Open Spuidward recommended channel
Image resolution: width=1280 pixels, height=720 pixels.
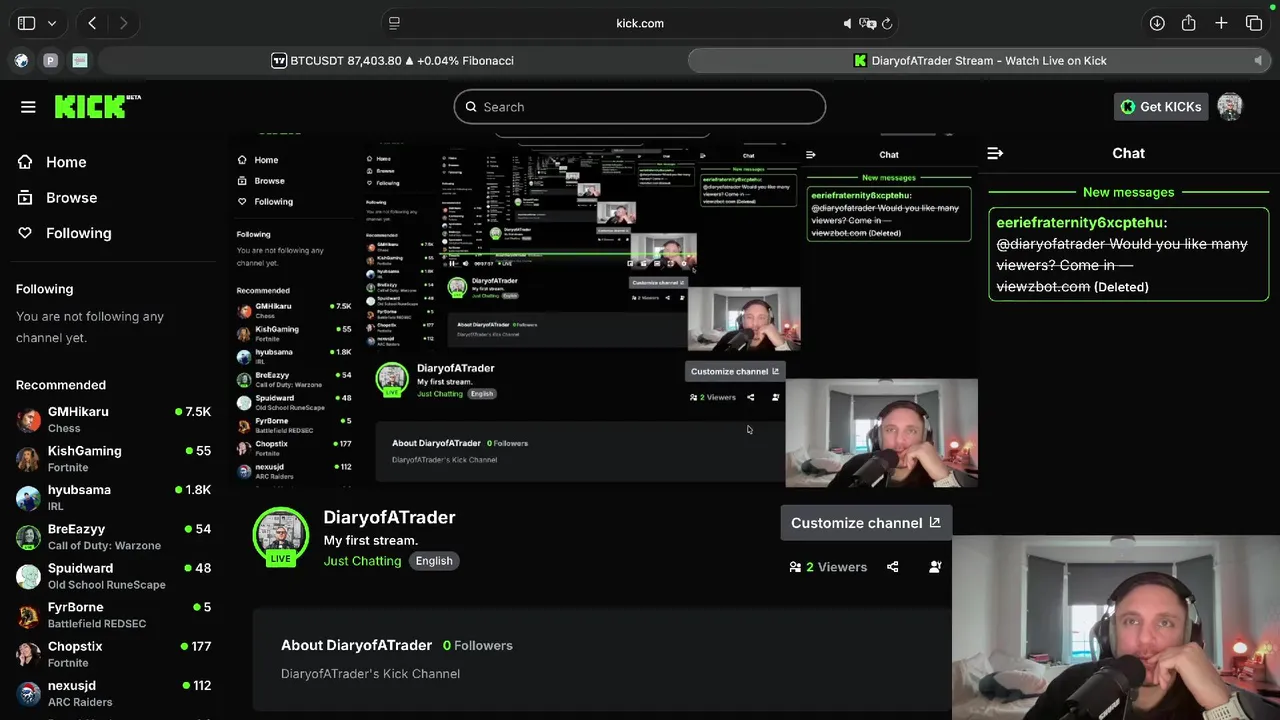point(113,575)
